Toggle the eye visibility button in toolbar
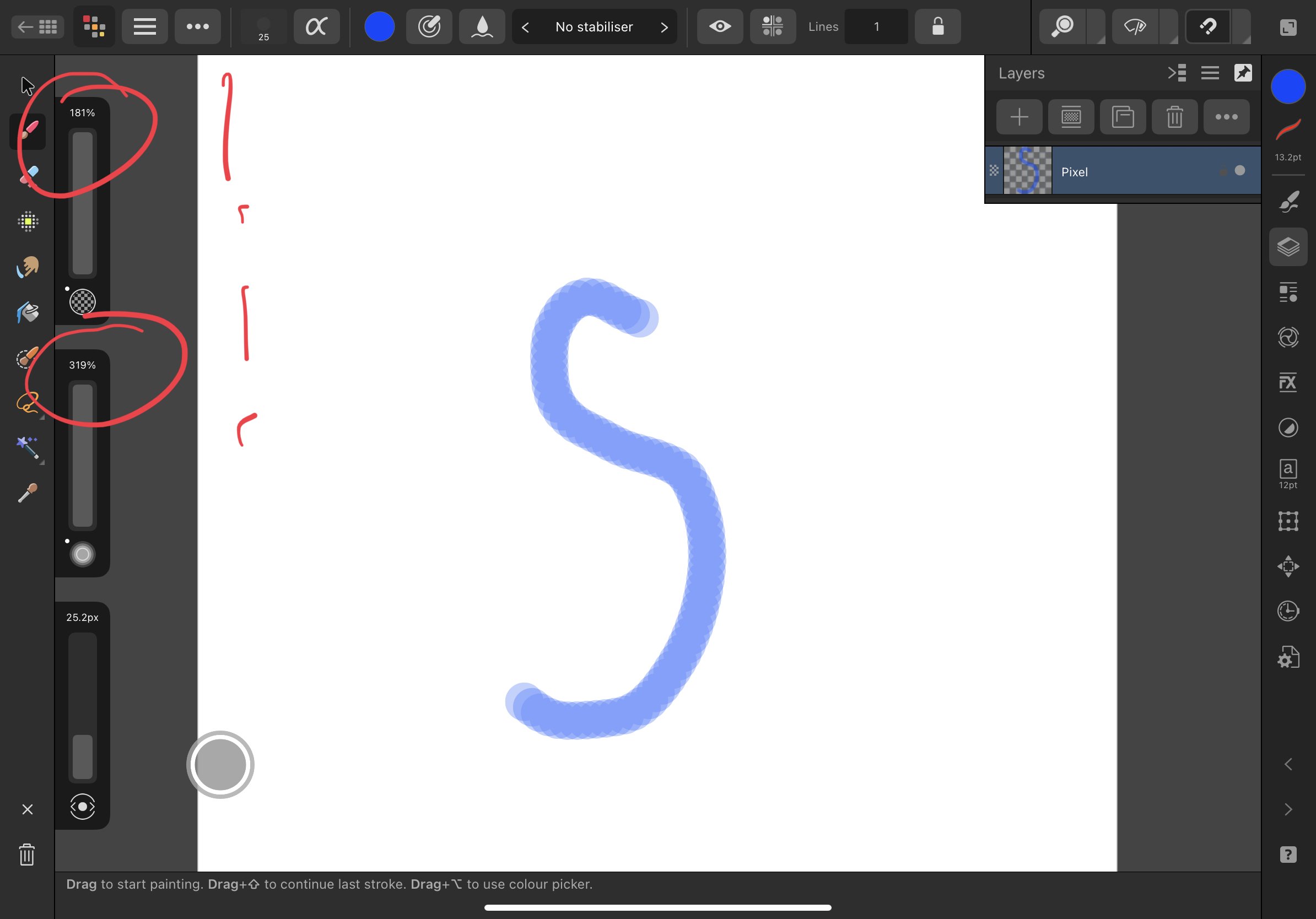 [720, 26]
